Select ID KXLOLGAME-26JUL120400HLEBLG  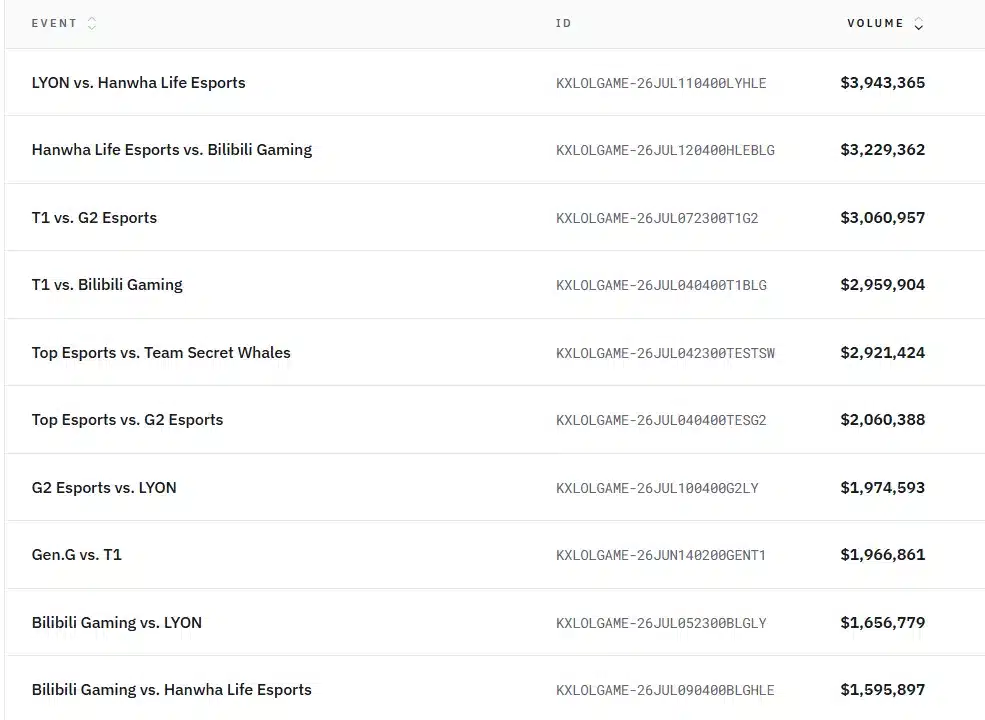(x=665, y=151)
